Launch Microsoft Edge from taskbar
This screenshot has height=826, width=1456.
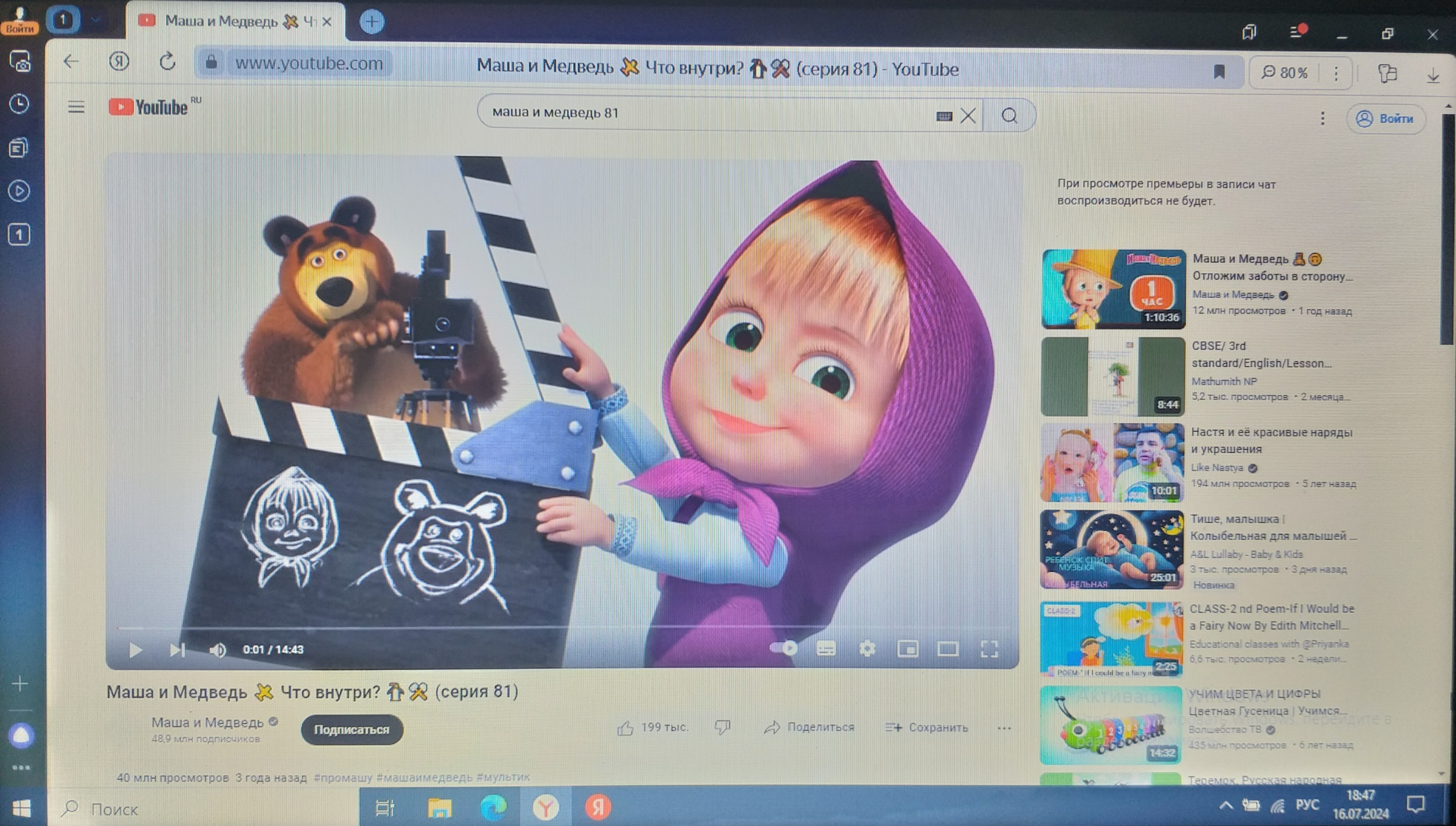pos(493,808)
